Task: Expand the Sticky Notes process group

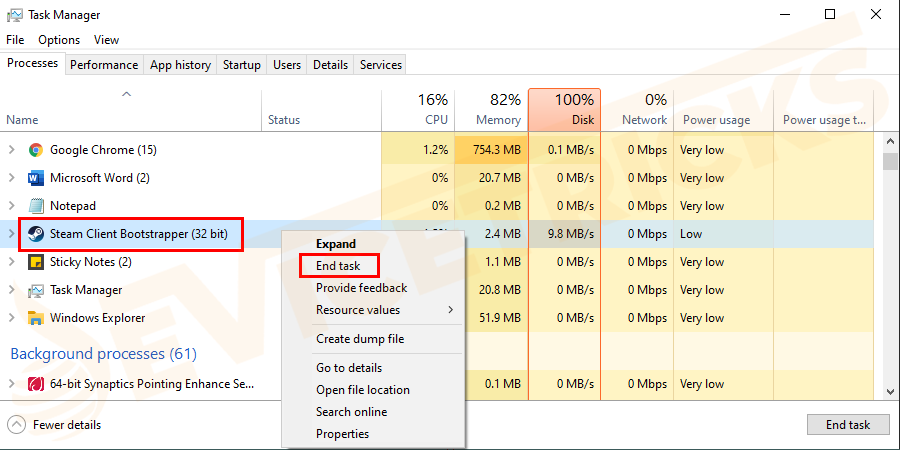Action: click(11, 262)
